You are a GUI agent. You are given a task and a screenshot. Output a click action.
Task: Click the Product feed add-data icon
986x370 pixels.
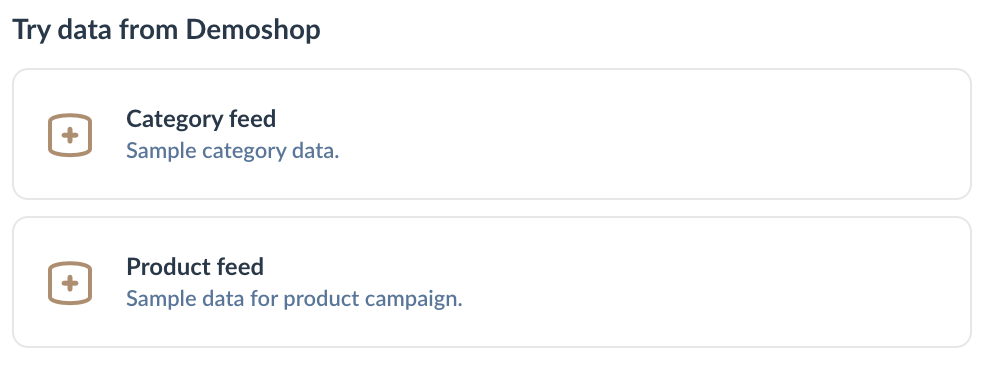(70, 283)
